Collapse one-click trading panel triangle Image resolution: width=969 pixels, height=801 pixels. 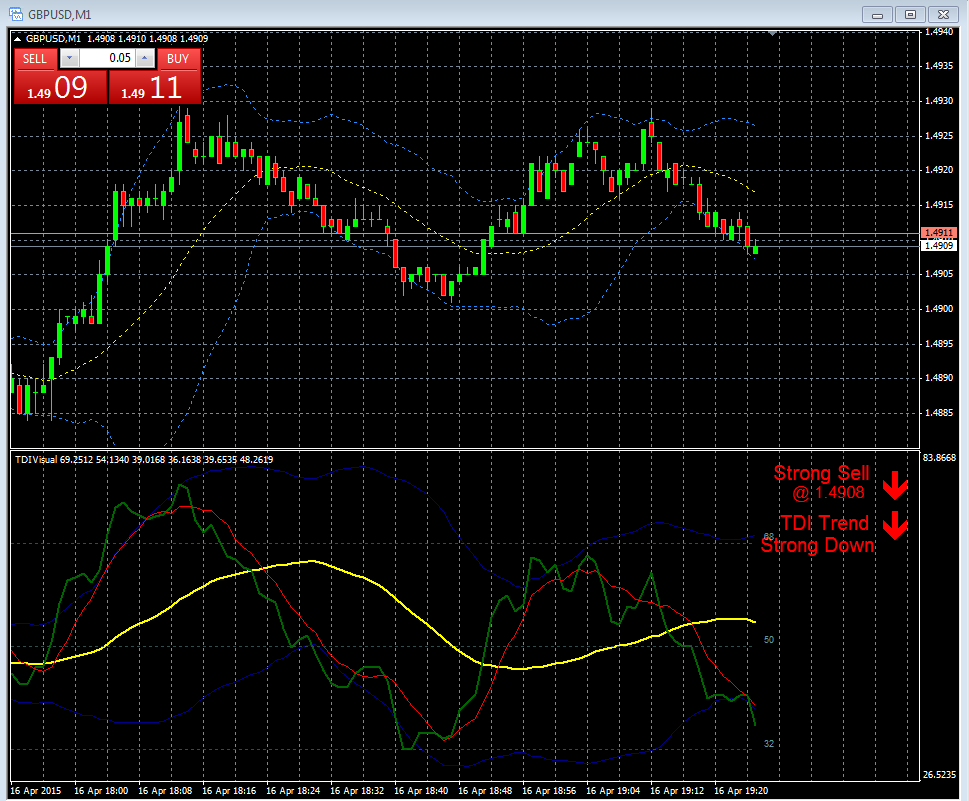point(18,39)
